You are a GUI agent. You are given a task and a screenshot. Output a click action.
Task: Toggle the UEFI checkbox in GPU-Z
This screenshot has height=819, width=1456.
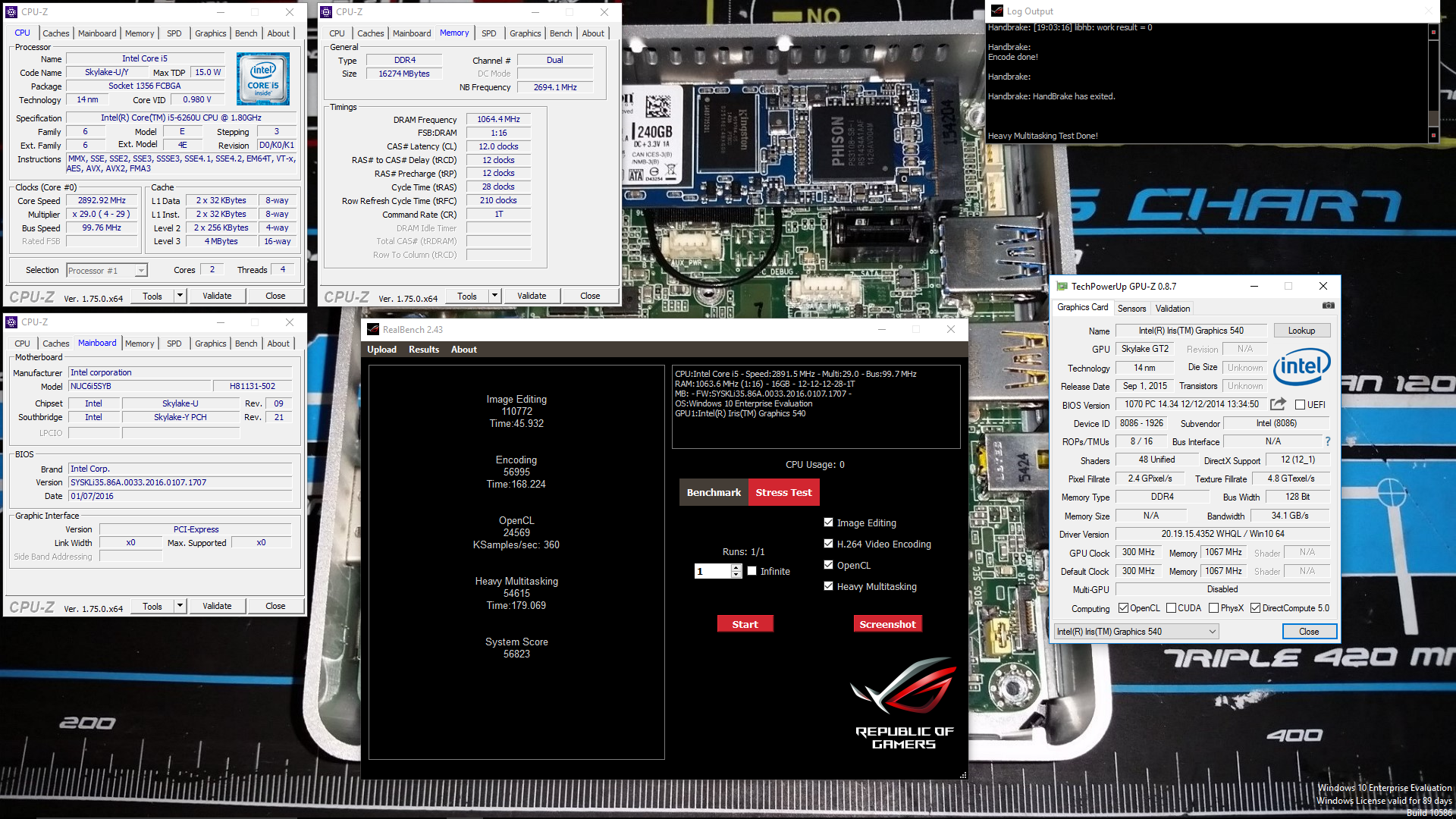coord(1300,404)
